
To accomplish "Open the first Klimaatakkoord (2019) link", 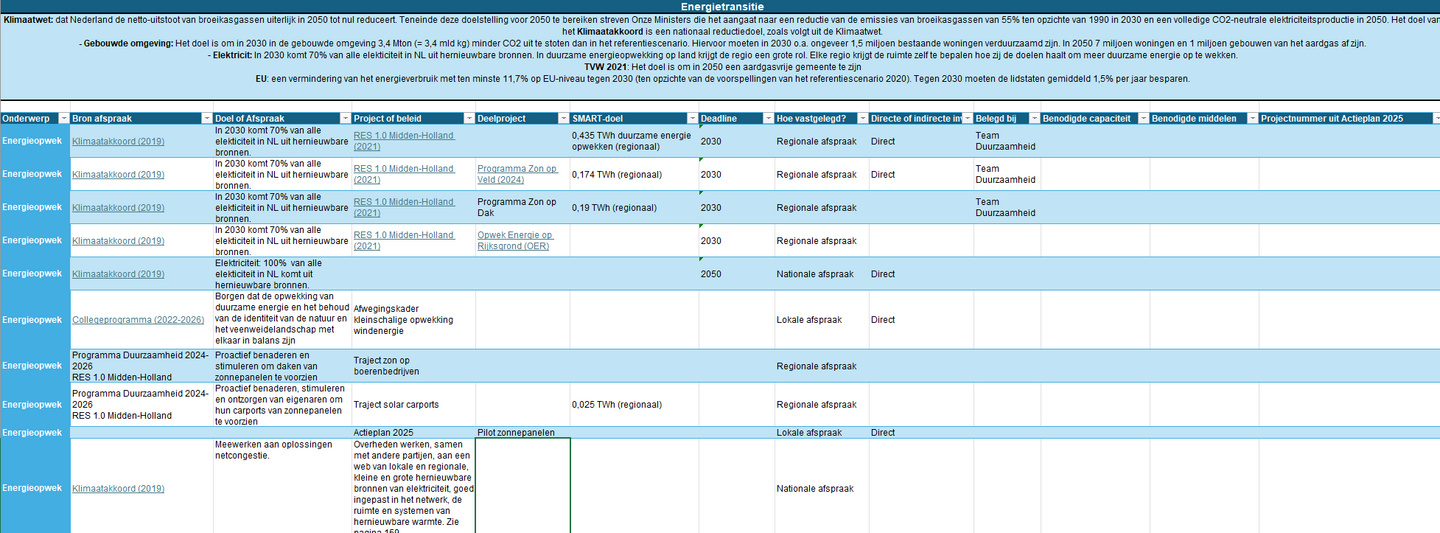I will point(118,141).
